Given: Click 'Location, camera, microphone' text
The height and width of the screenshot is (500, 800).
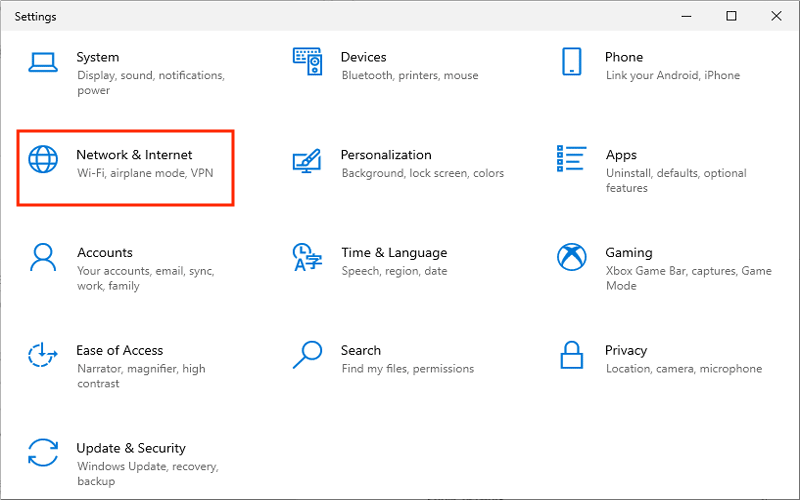Looking at the screenshot, I should [x=684, y=369].
